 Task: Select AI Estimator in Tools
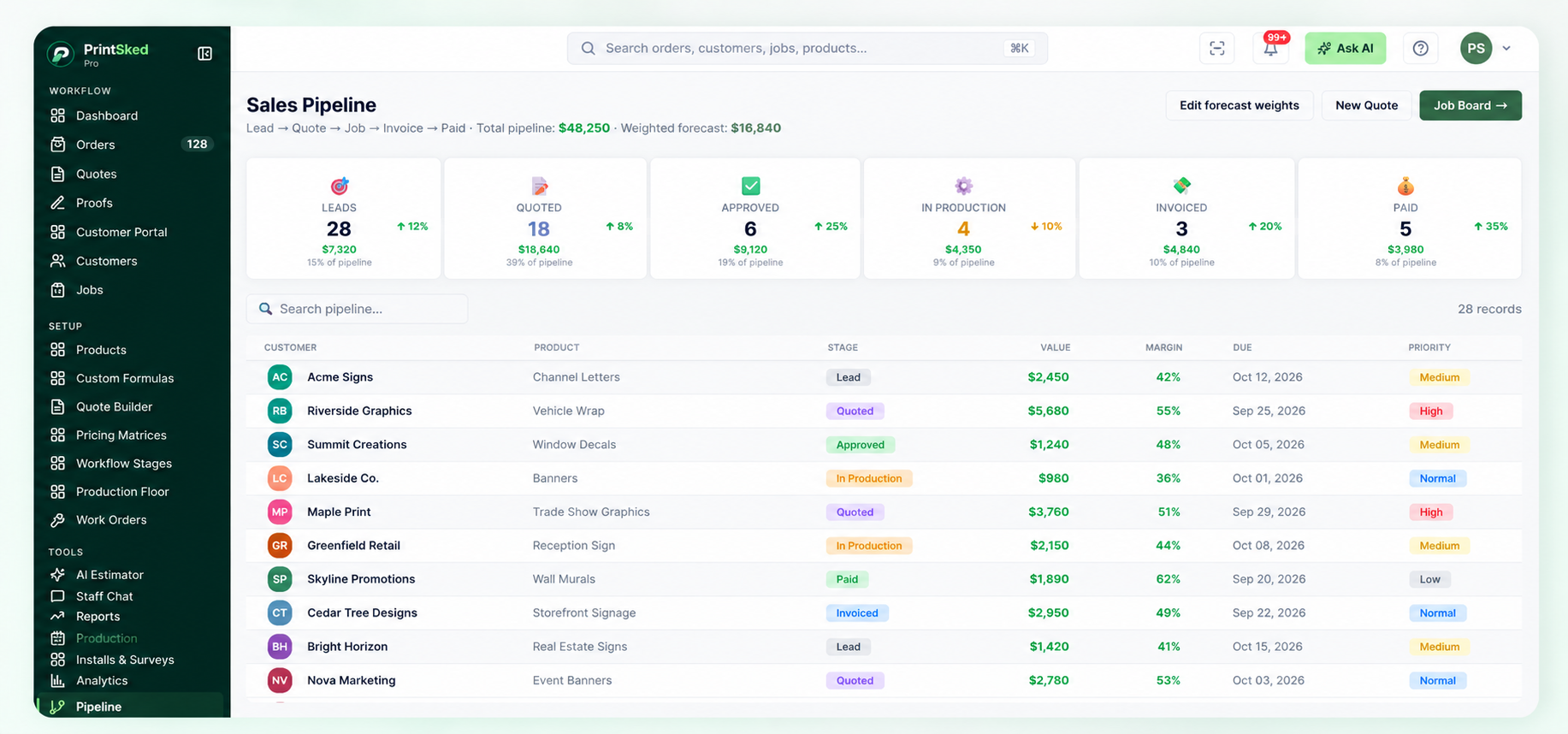tap(109, 575)
